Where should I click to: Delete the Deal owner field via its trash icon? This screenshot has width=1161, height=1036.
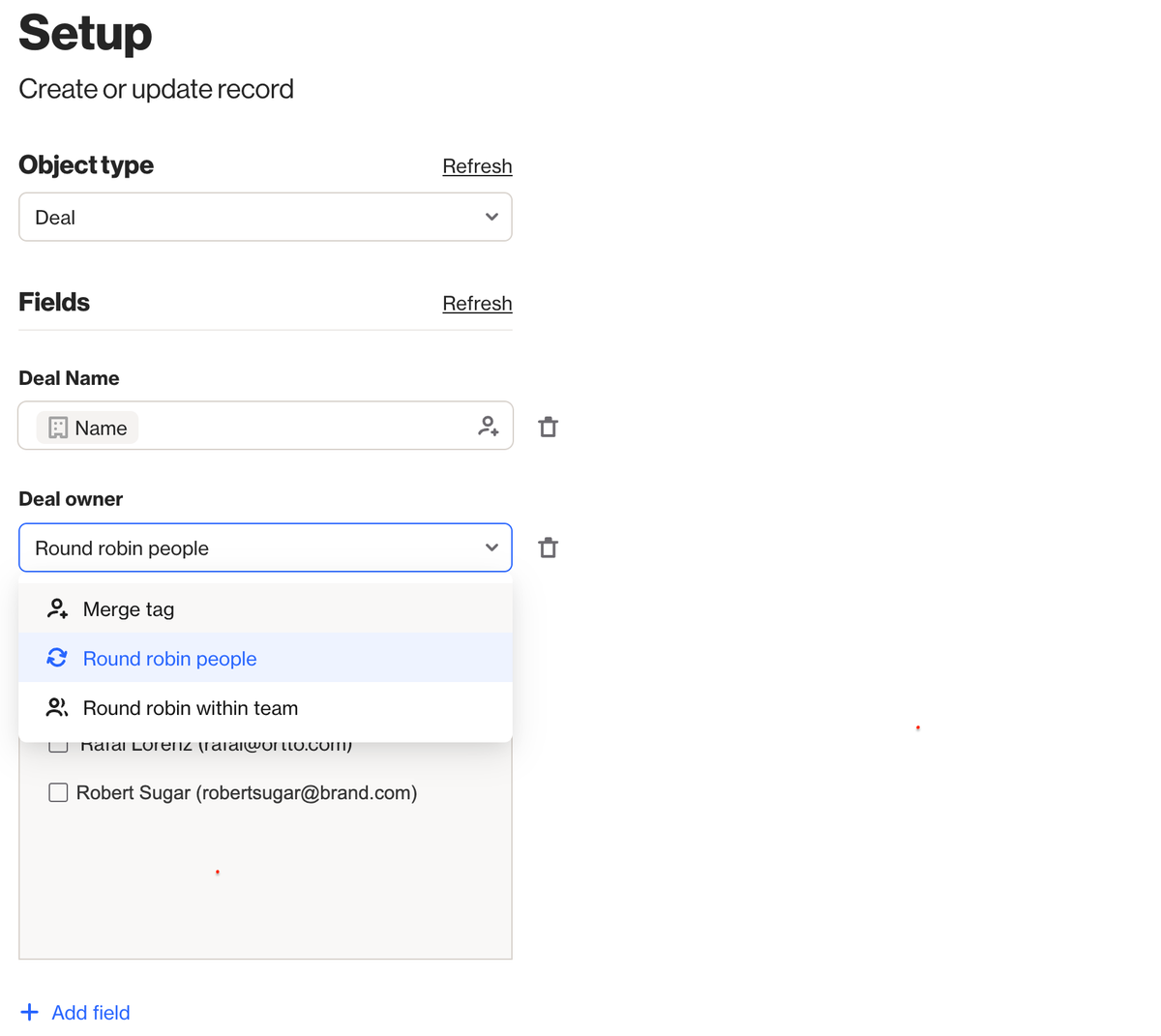(x=548, y=547)
